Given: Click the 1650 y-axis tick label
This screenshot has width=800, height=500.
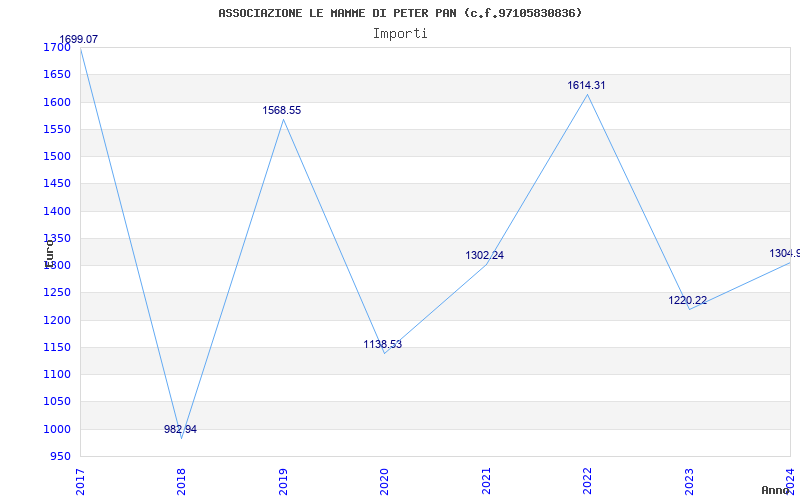Looking at the screenshot, I should coord(57,74).
